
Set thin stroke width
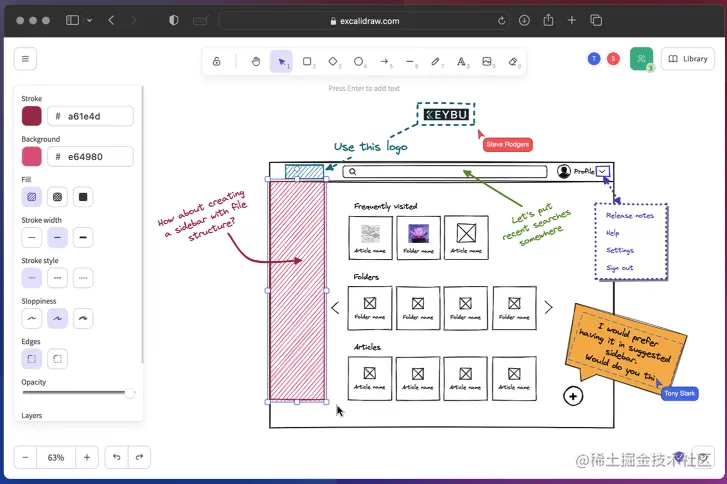[x=32, y=237]
